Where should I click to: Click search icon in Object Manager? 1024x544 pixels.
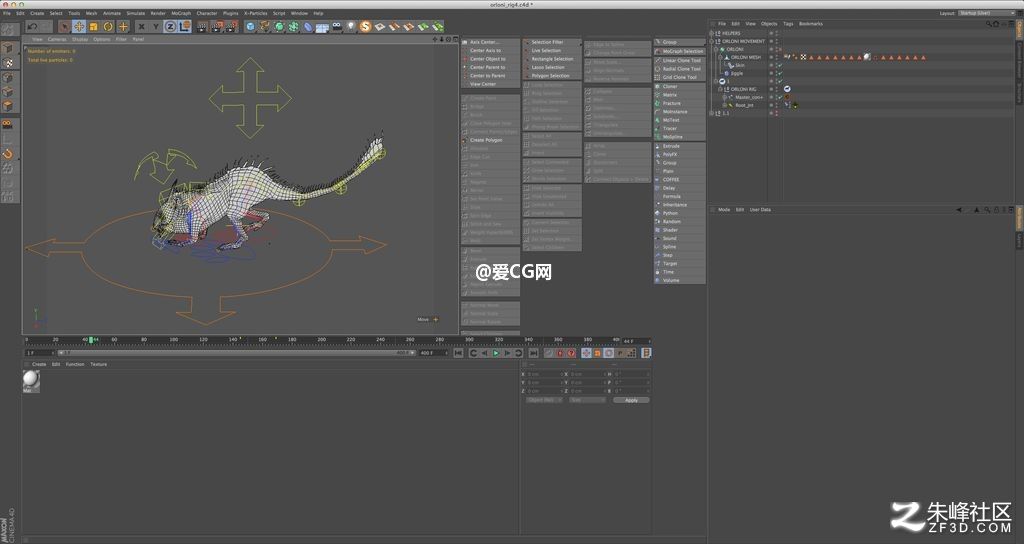[989, 24]
